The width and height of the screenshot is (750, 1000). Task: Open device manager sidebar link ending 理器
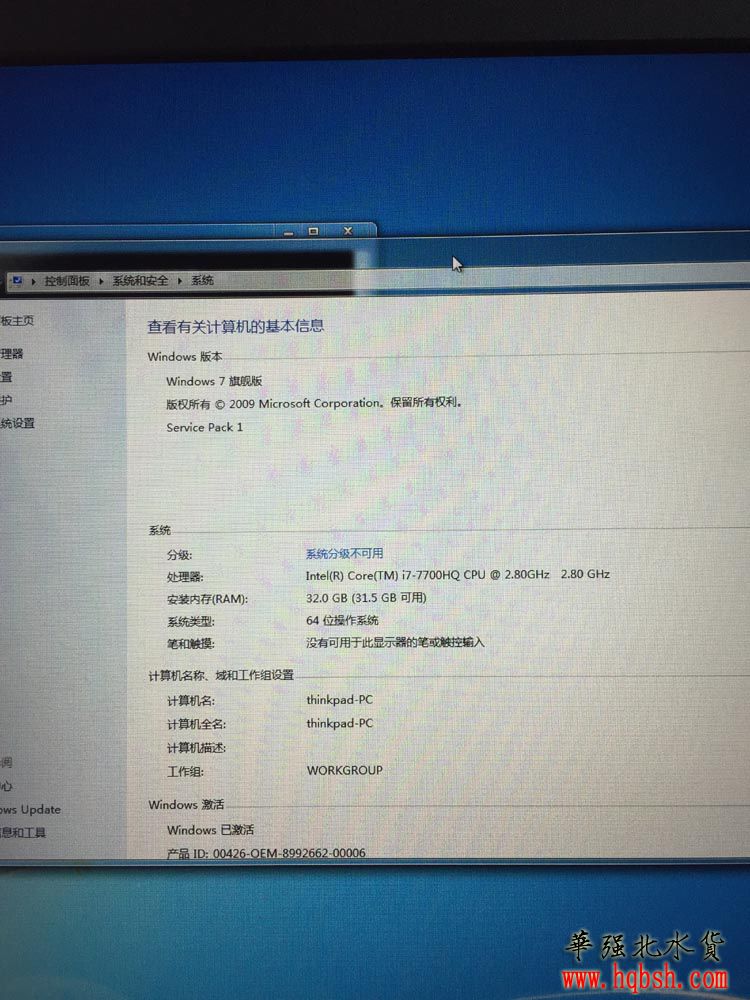pos(11,353)
